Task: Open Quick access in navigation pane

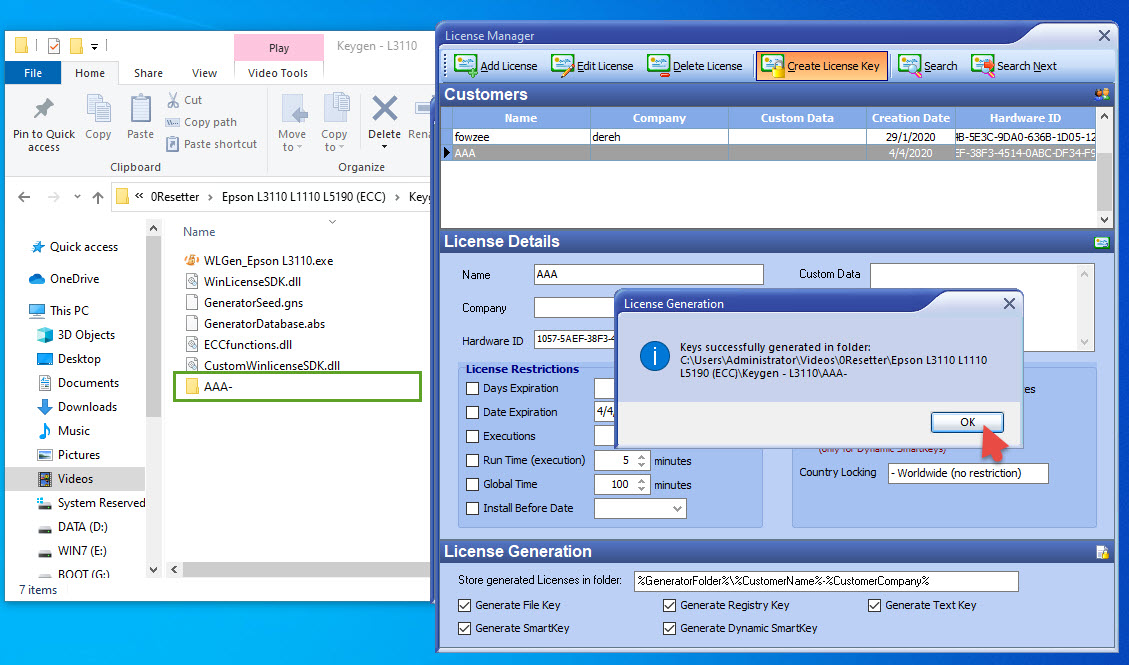Action: coord(74,247)
